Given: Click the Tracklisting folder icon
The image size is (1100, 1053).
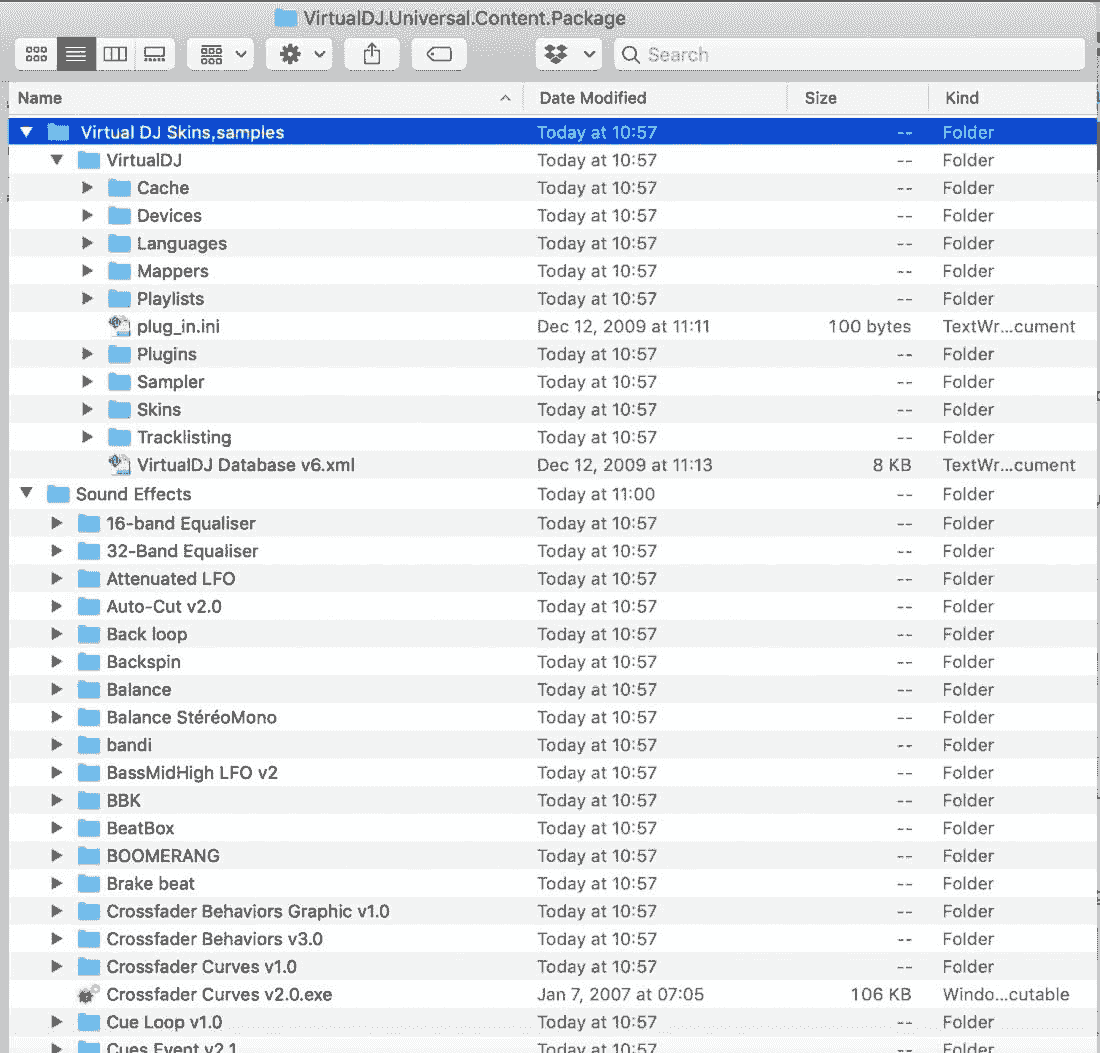Looking at the screenshot, I should [x=119, y=437].
